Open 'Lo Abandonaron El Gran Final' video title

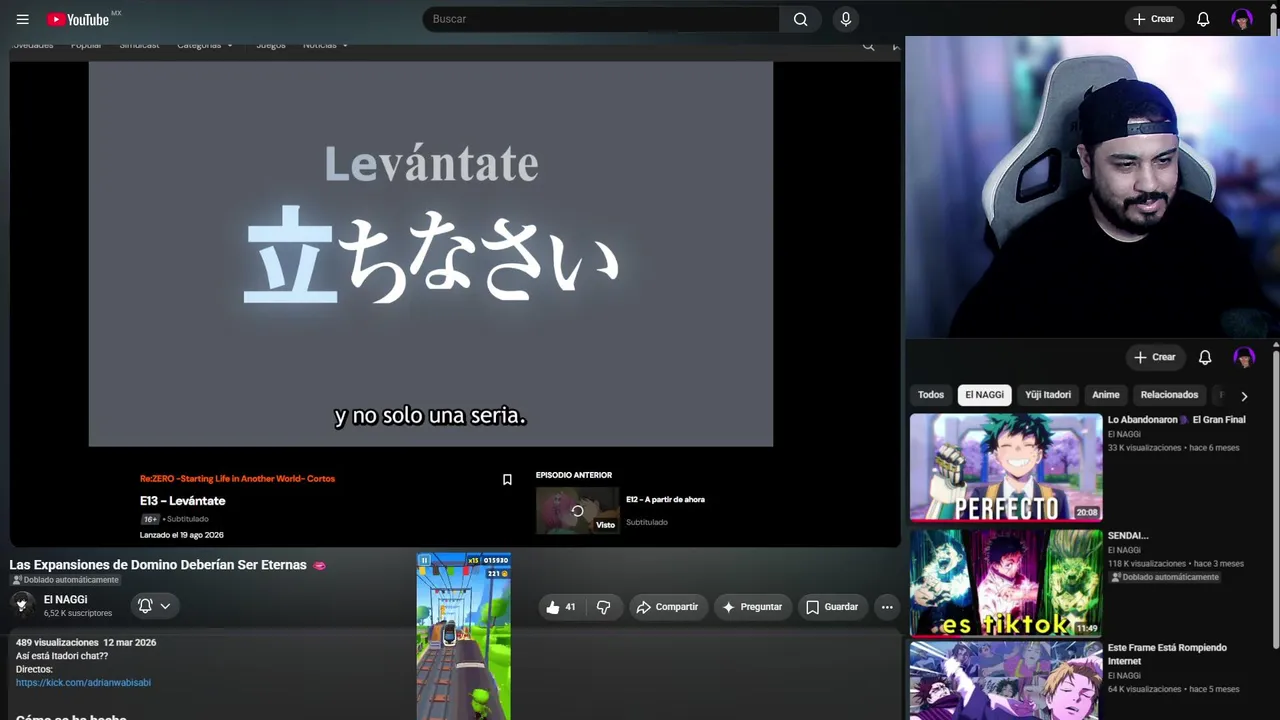pos(1176,420)
